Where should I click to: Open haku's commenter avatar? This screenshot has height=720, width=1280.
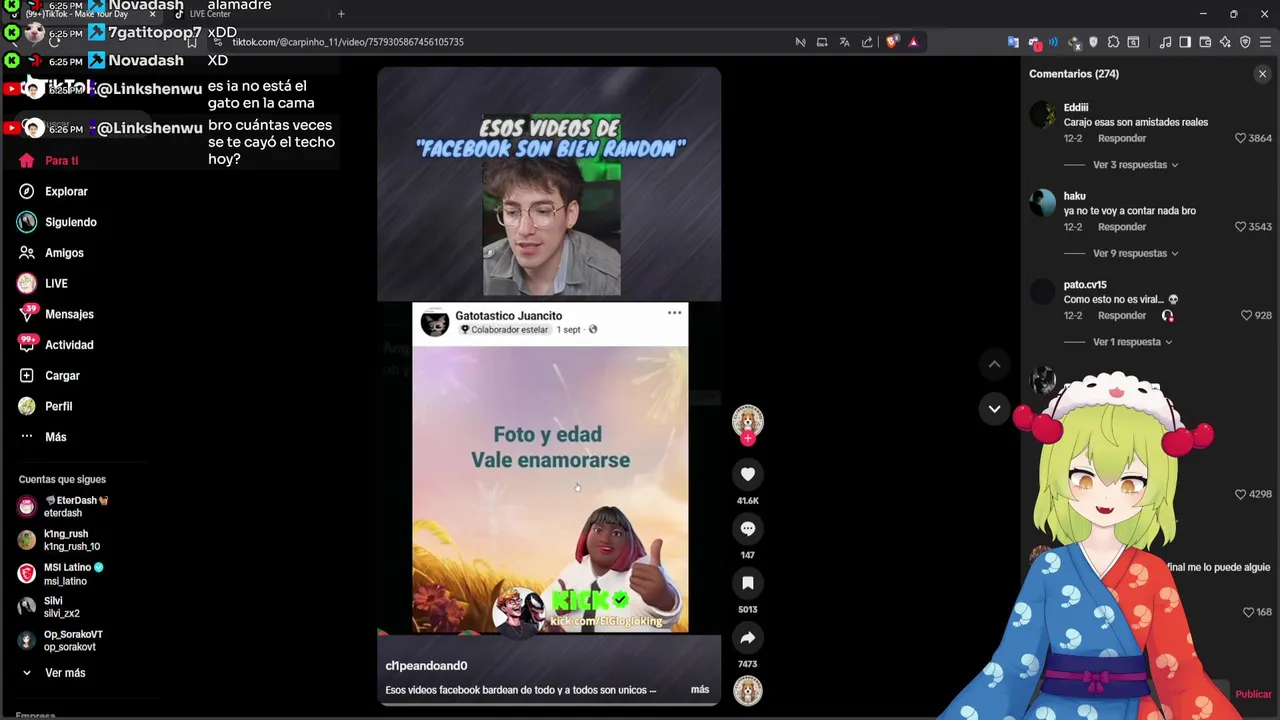tap(1043, 203)
